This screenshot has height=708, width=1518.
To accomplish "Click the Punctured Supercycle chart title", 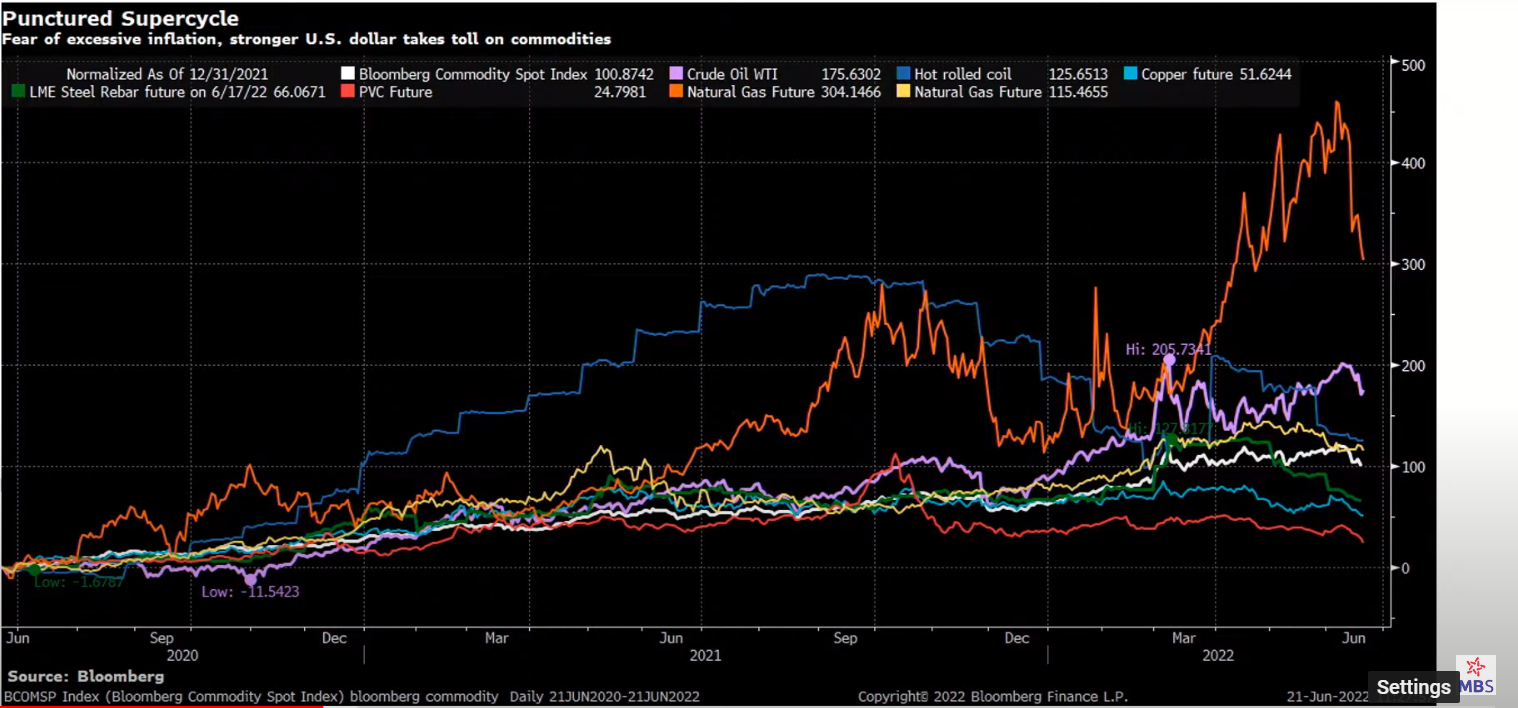I will 121,19.
